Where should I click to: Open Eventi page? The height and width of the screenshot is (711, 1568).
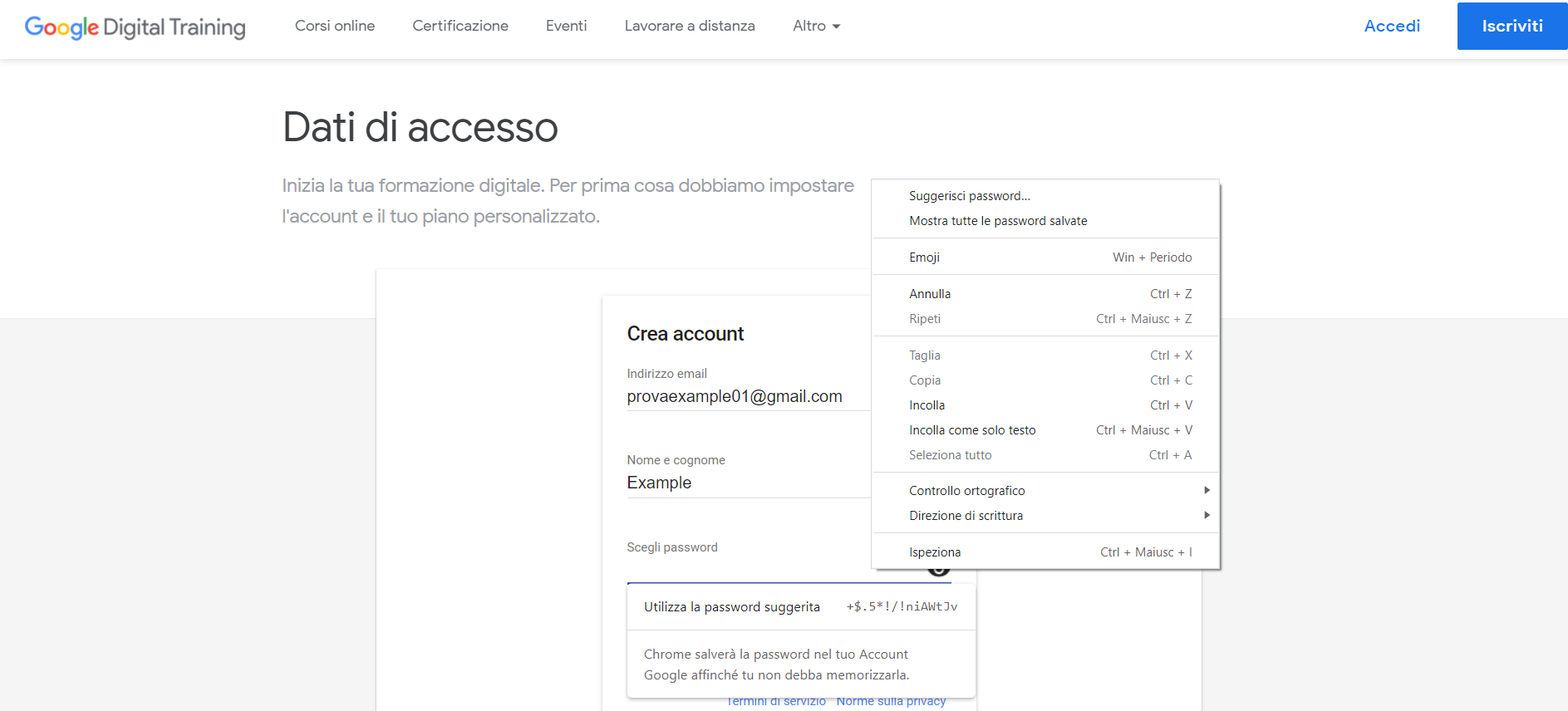[x=567, y=26]
